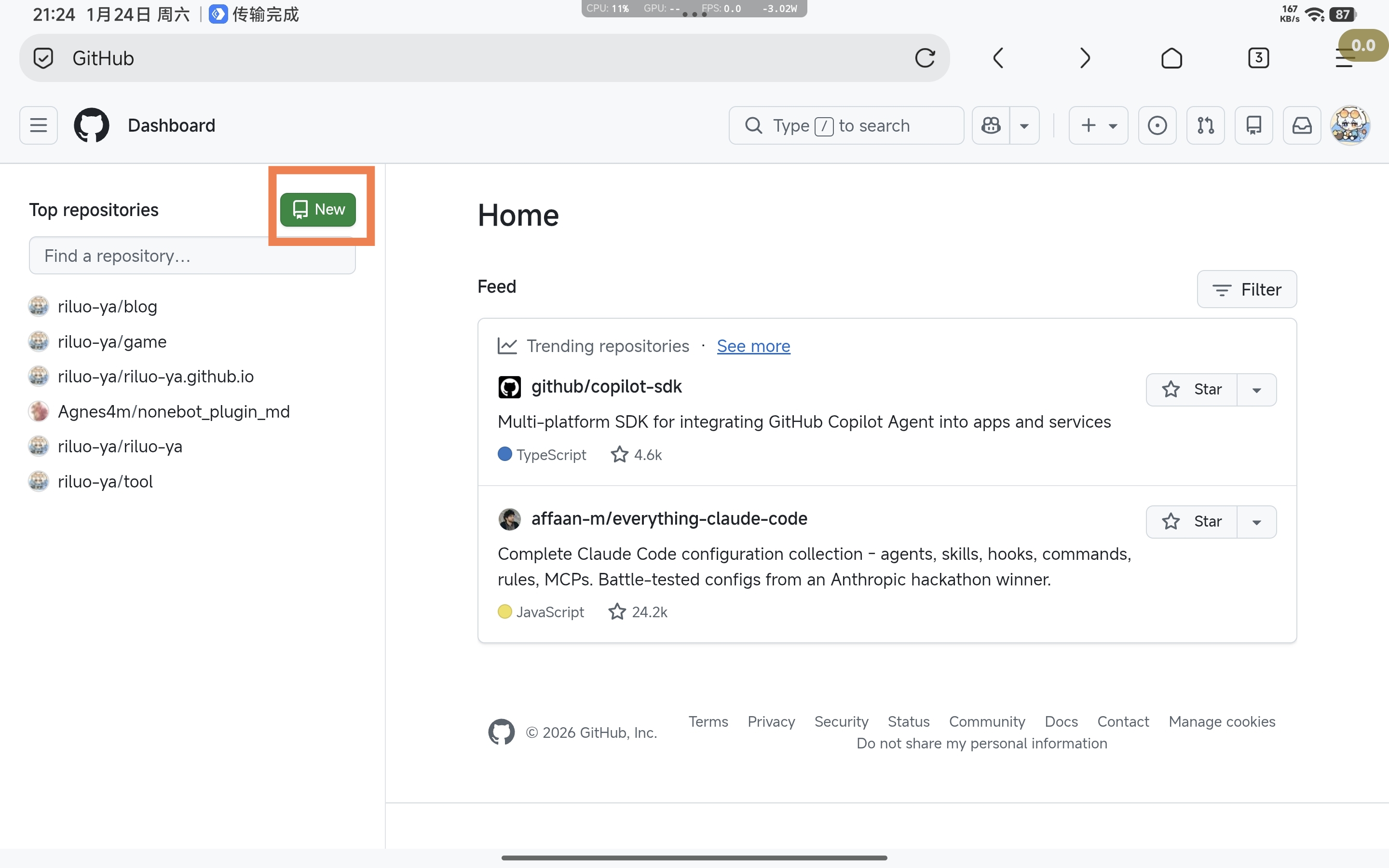Click the GitHub octocat logo

coord(91,125)
